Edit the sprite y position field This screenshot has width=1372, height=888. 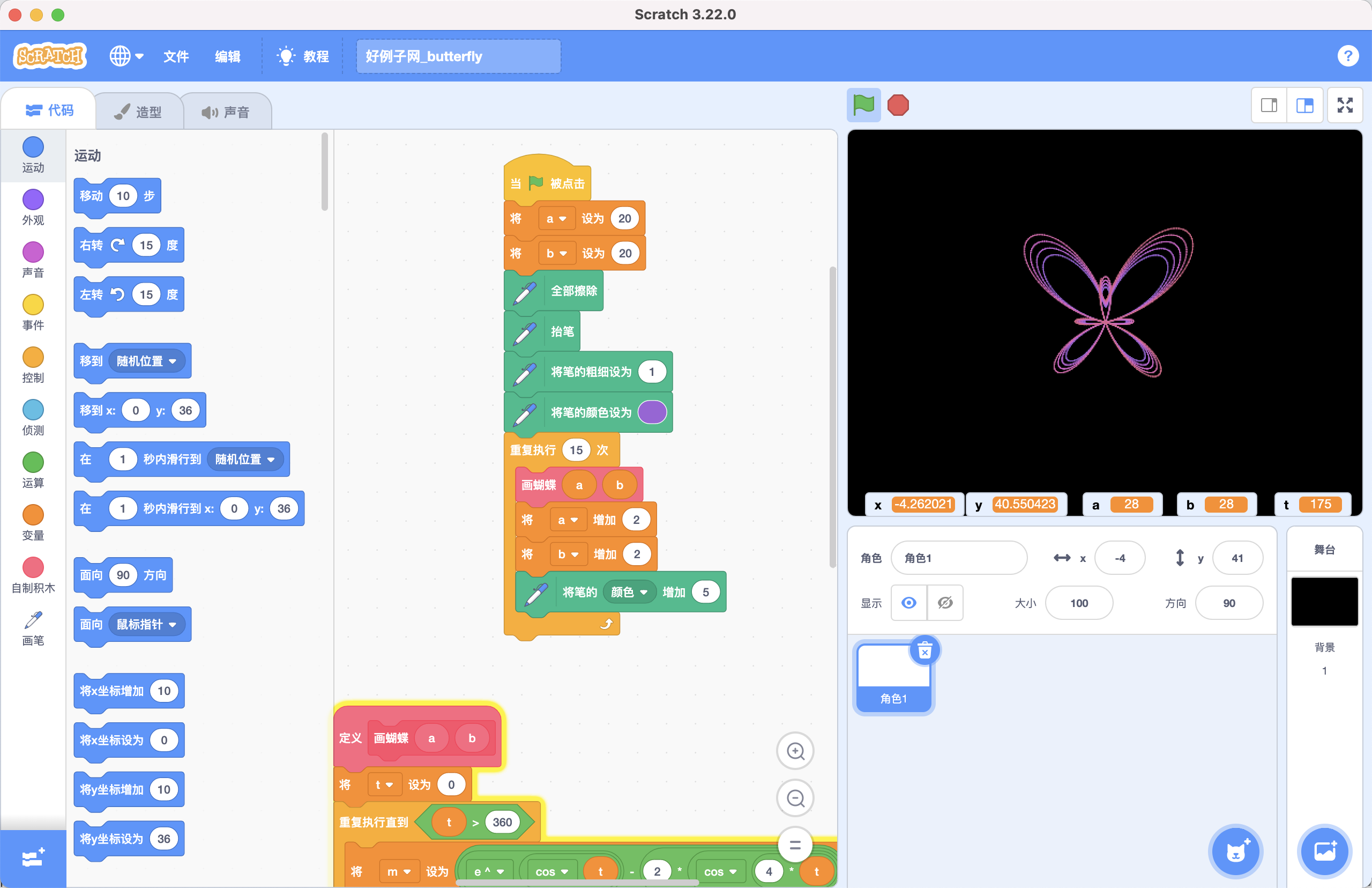[1237, 558]
